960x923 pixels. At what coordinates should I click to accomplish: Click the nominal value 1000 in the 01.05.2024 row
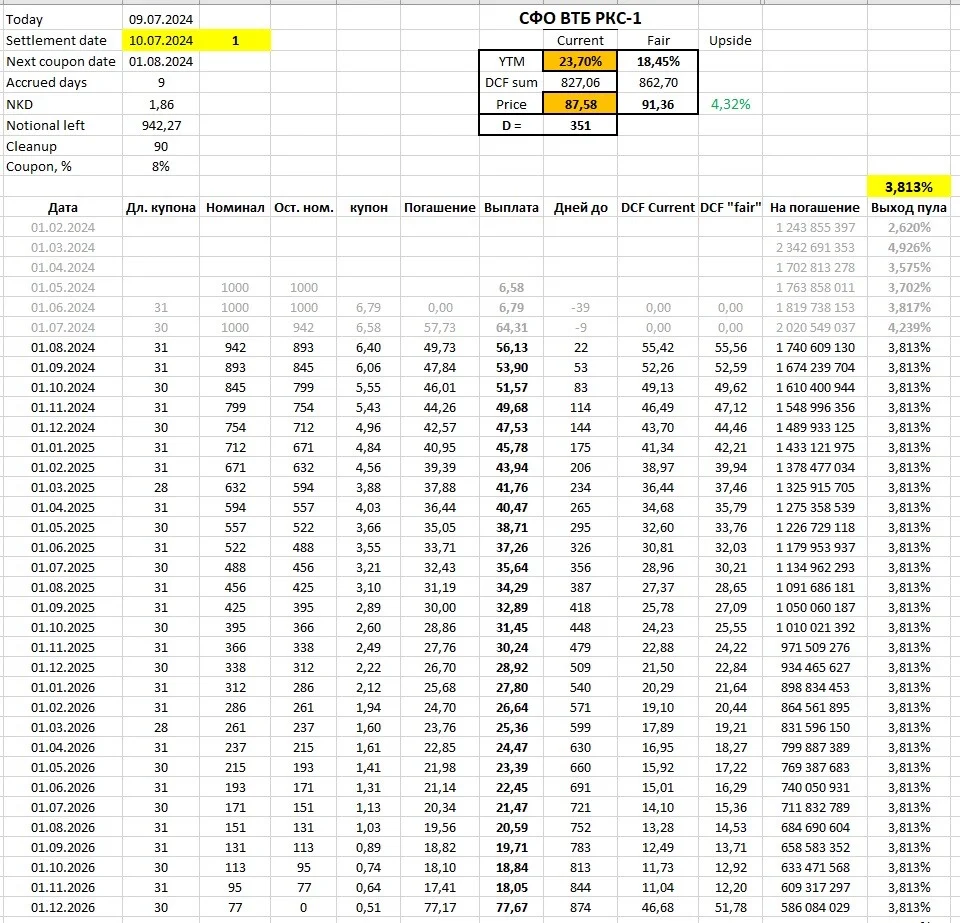(x=235, y=288)
